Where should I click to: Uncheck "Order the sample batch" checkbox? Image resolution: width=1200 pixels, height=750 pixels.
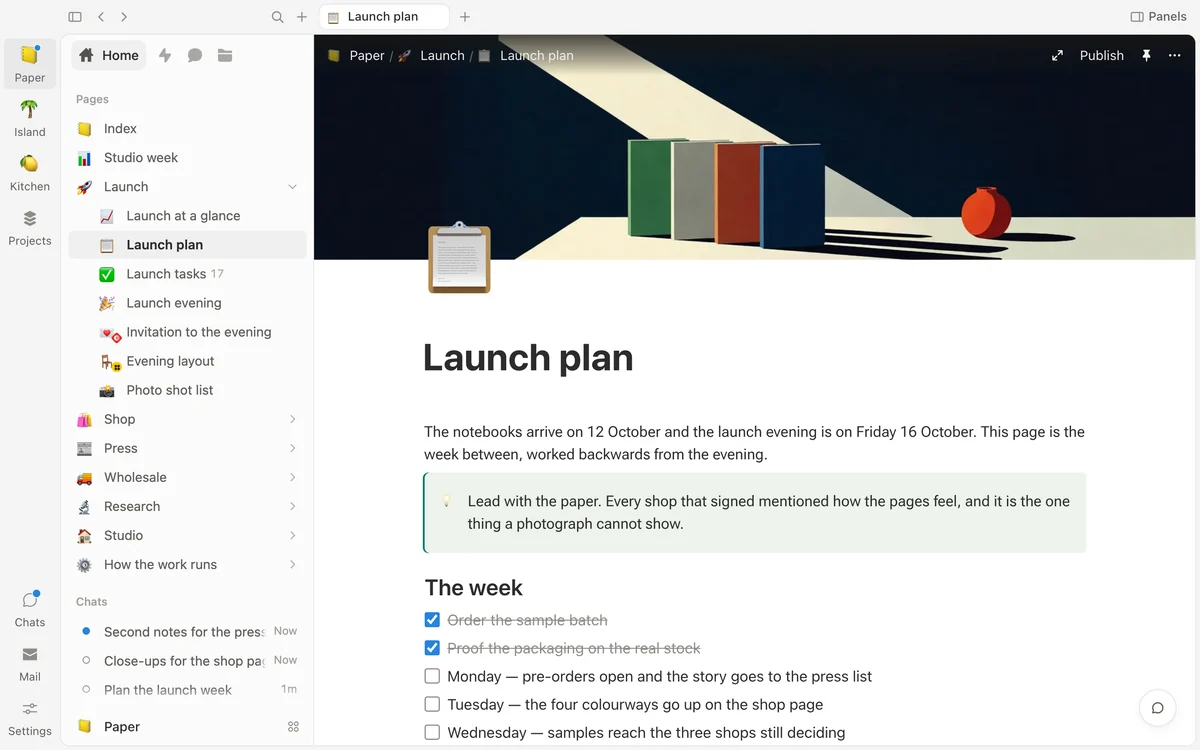coord(432,620)
